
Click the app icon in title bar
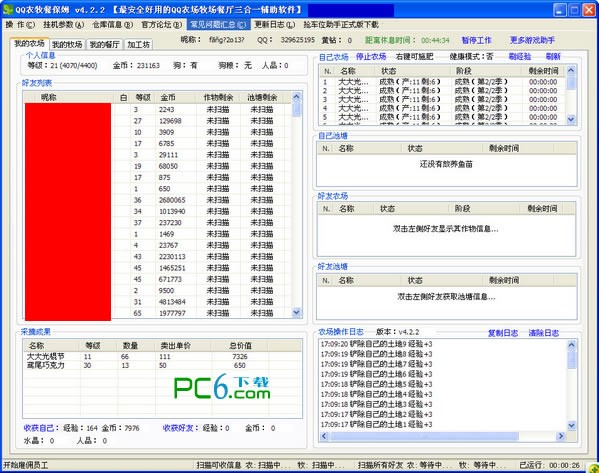coord(8,9)
